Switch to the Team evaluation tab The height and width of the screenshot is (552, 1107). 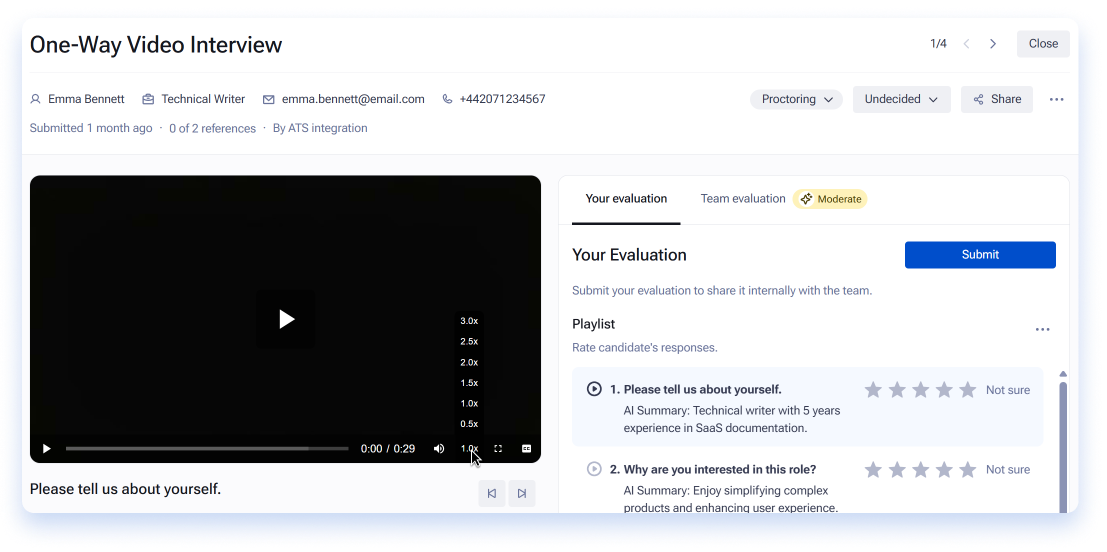(x=743, y=199)
